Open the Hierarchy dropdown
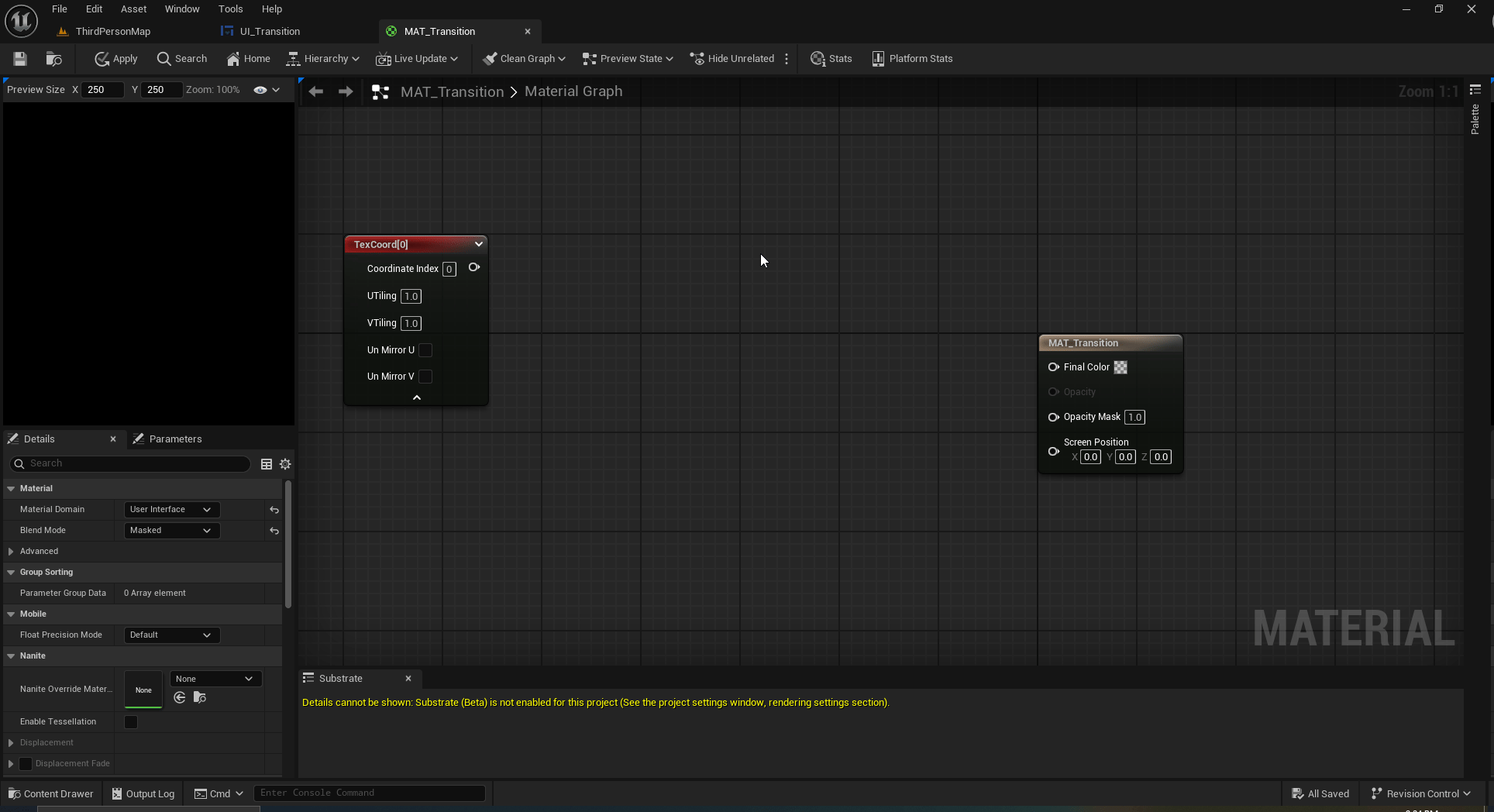The image size is (1494, 812). click(323, 59)
